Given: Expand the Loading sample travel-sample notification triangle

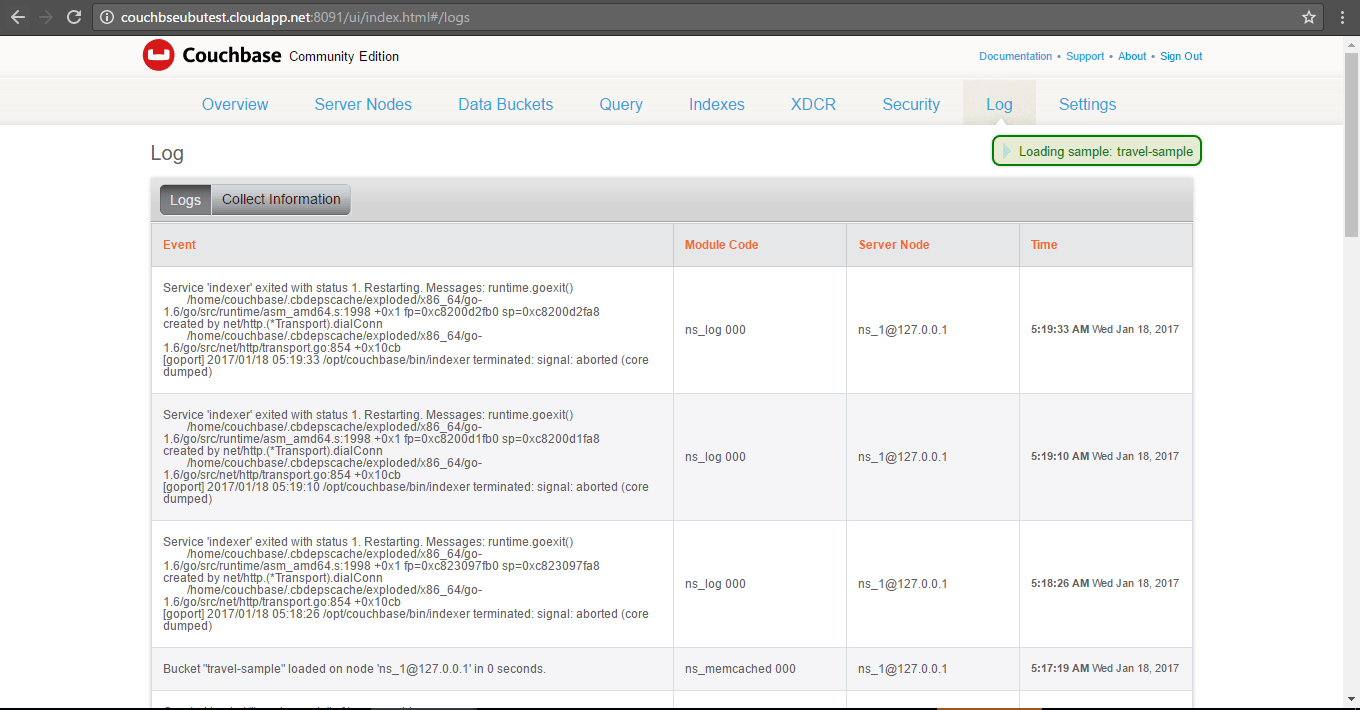Looking at the screenshot, I should pos(1007,151).
